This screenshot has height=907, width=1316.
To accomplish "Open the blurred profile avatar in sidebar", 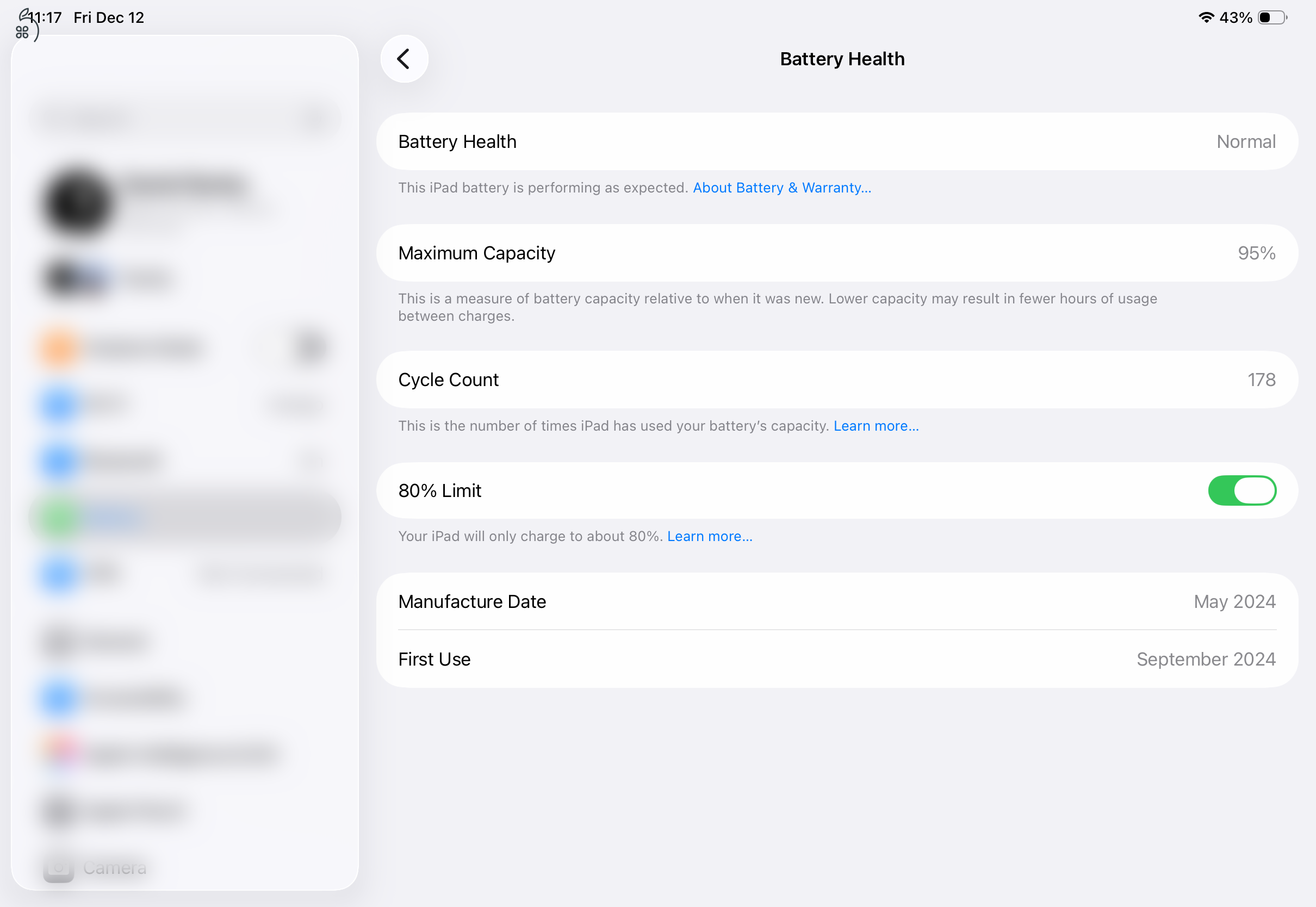I will click(78, 203).
